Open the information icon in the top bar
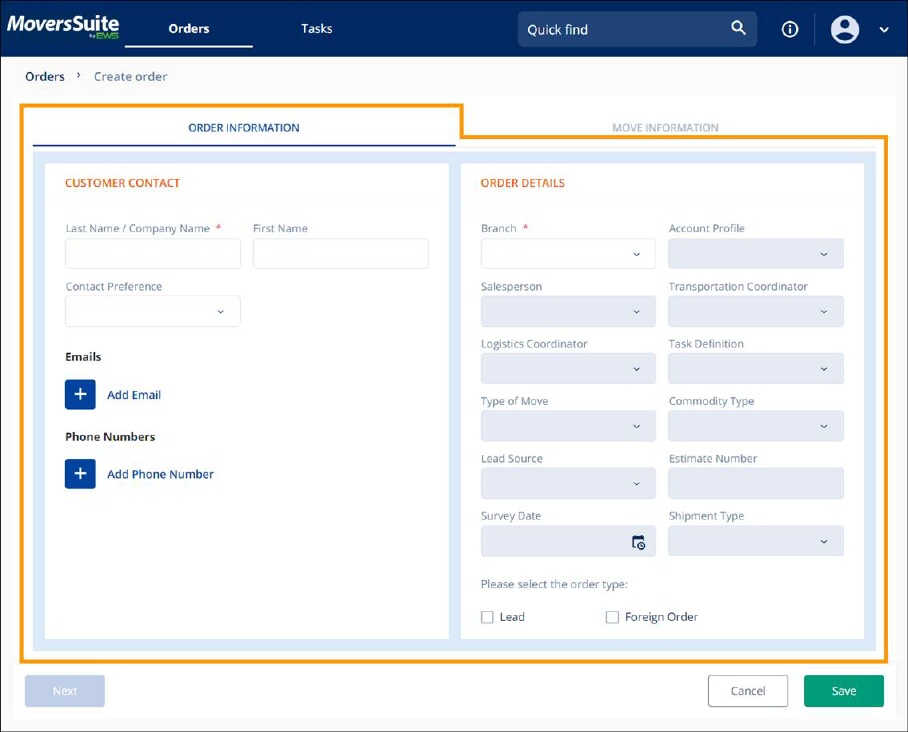 tap(789, 29)
